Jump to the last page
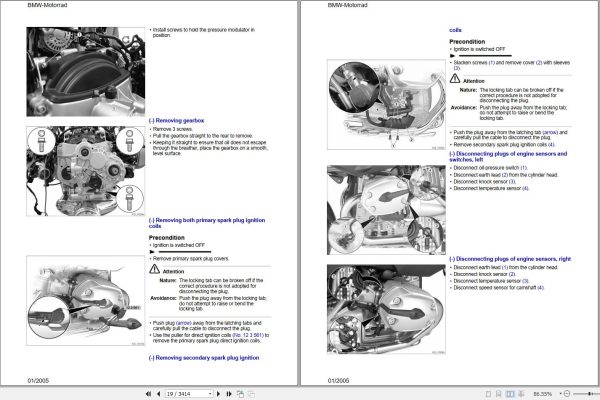This screenshot has width=600, height=400. tap(229, 393)
